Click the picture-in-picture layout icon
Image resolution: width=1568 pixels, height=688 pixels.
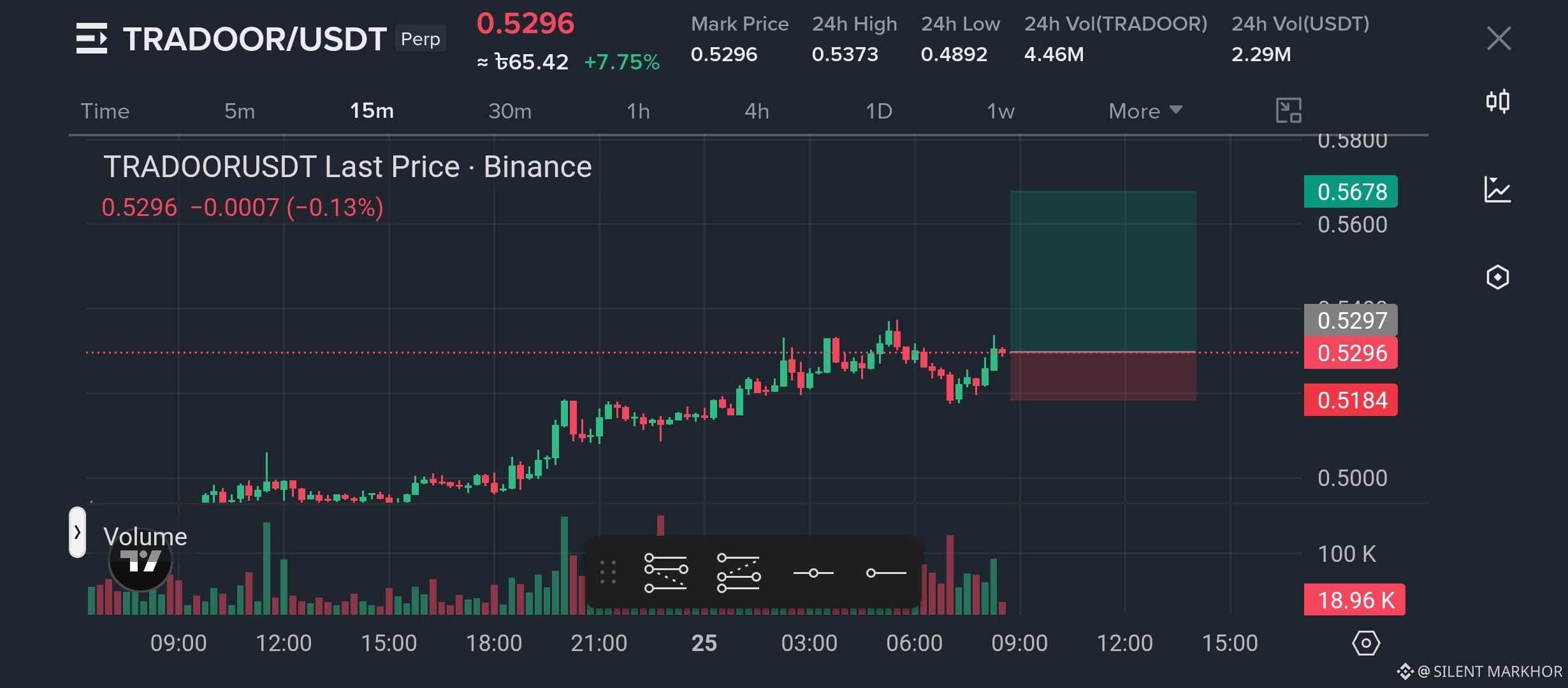coord(1288,110)
